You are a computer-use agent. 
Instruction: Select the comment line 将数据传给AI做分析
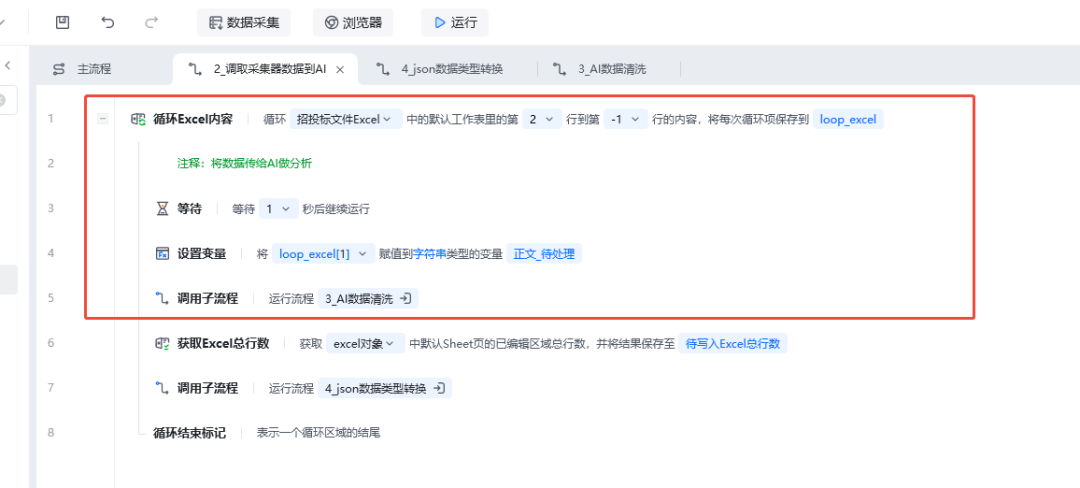pyautogui.click(x=245, y=164)
